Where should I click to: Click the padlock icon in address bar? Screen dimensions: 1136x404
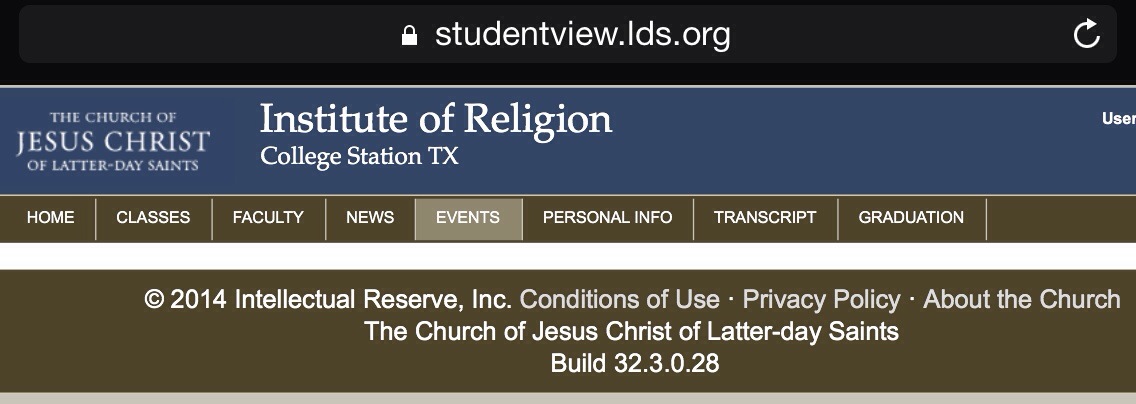409,35
